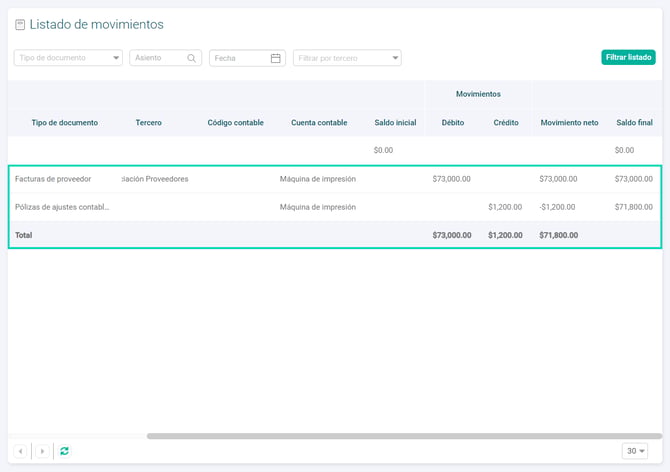Click the $1,200.00 total credit
This screenshot has height=472, width=670.
(x=505, y=235)
